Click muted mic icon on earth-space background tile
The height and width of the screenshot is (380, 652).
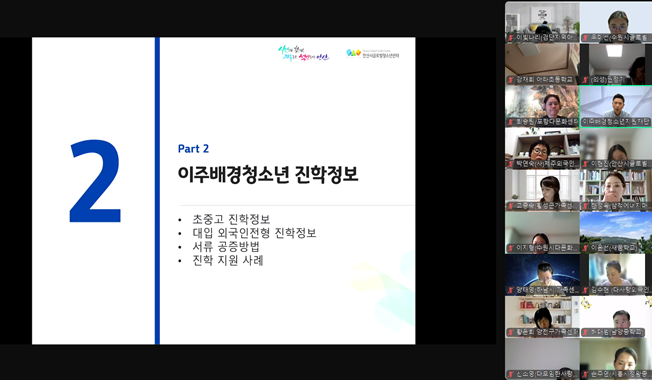tap(511, 290)
